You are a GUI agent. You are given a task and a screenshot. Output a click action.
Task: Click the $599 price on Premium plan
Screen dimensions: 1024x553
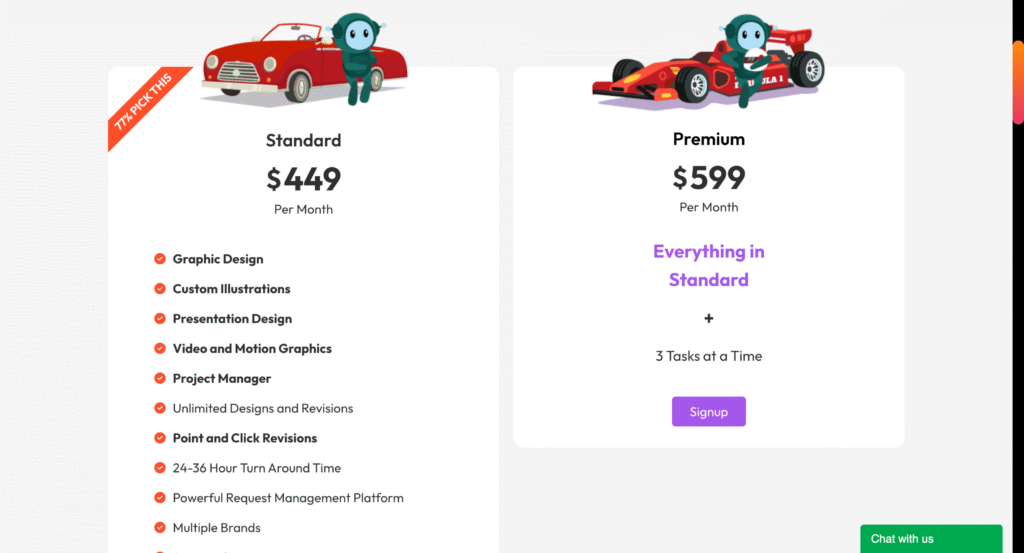point(709,178)
